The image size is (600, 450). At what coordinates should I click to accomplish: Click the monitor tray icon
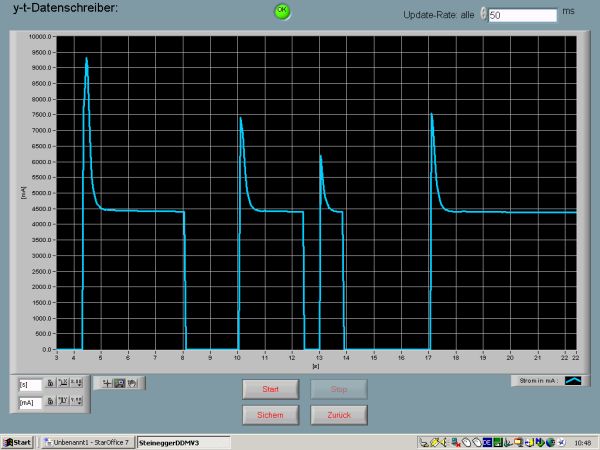pyautogui.click(x=519, y=443)
